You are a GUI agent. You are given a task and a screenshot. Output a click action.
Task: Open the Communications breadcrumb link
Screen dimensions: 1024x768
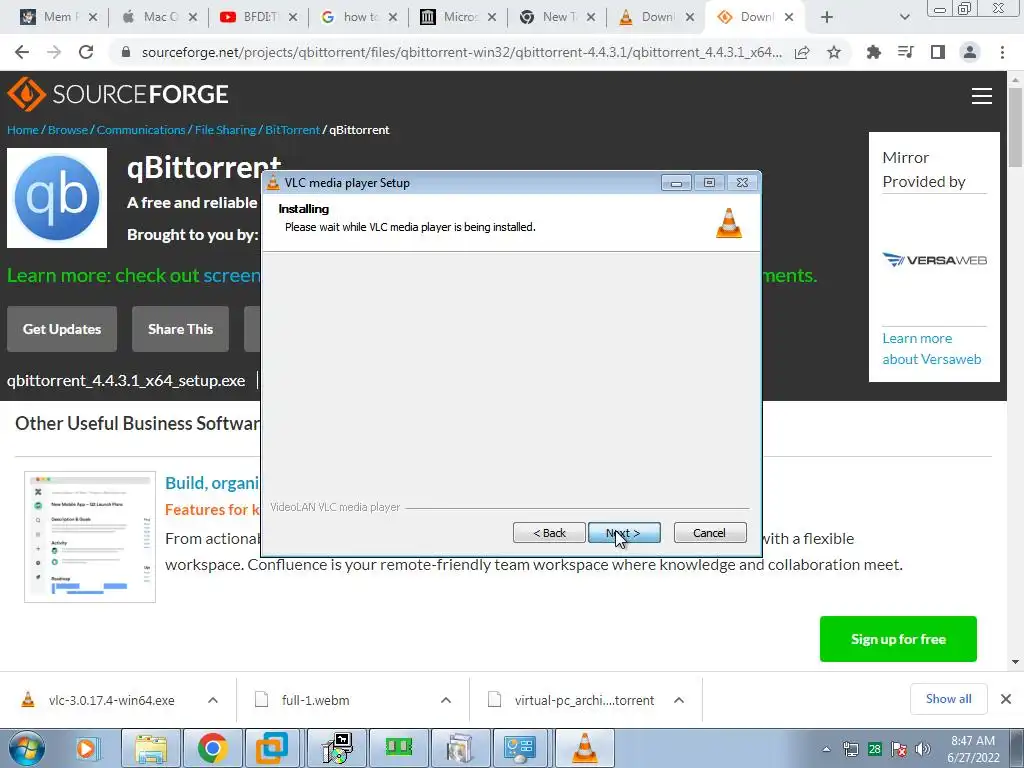coord(141,130)
